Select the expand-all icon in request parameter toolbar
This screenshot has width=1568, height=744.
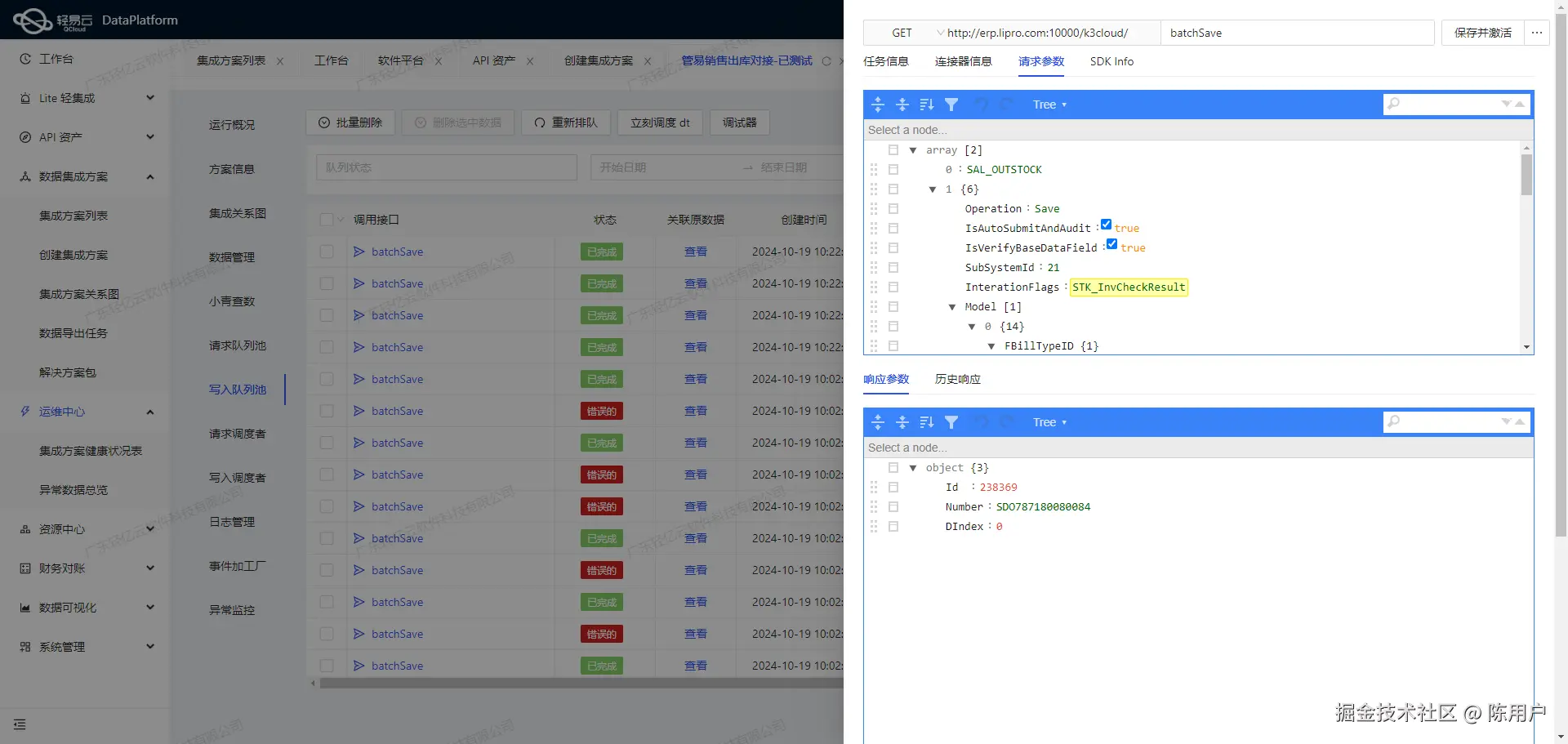tap(878, 104)
